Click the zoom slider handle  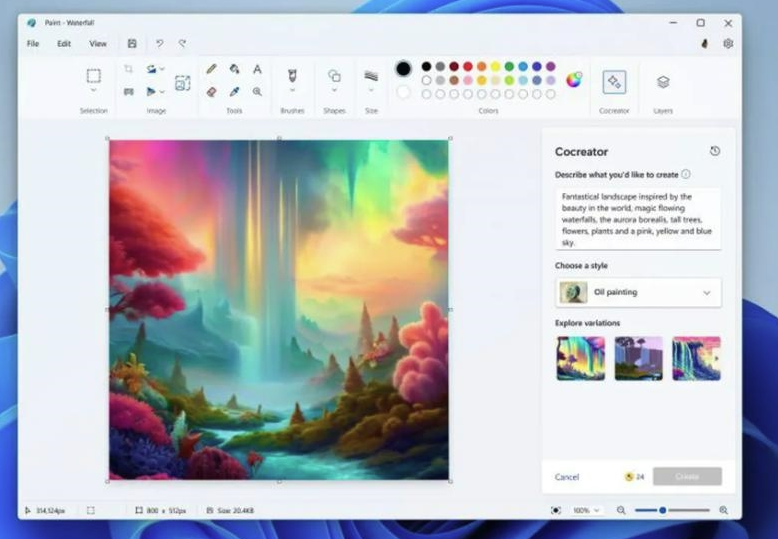(662, 510)
